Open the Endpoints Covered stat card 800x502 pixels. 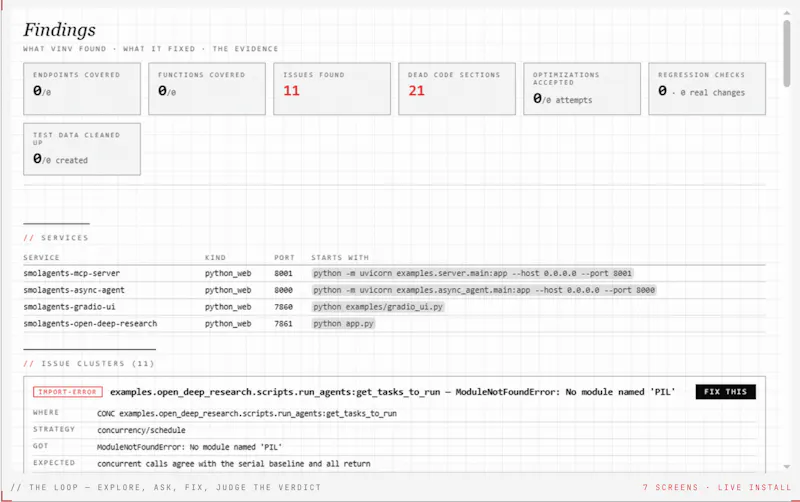(82, 89)
